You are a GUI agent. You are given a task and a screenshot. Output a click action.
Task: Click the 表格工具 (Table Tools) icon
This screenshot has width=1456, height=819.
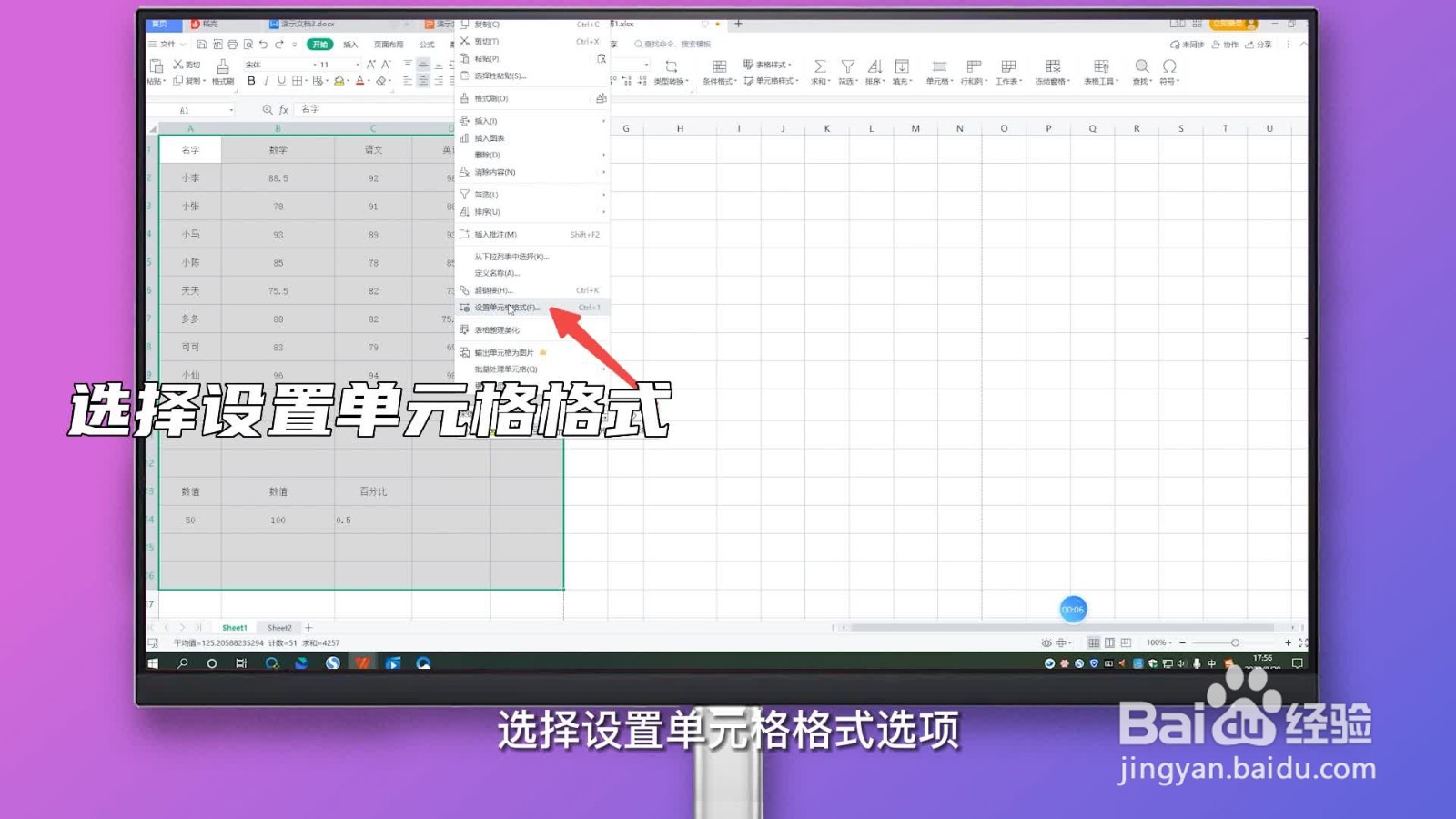point(1101,66)
